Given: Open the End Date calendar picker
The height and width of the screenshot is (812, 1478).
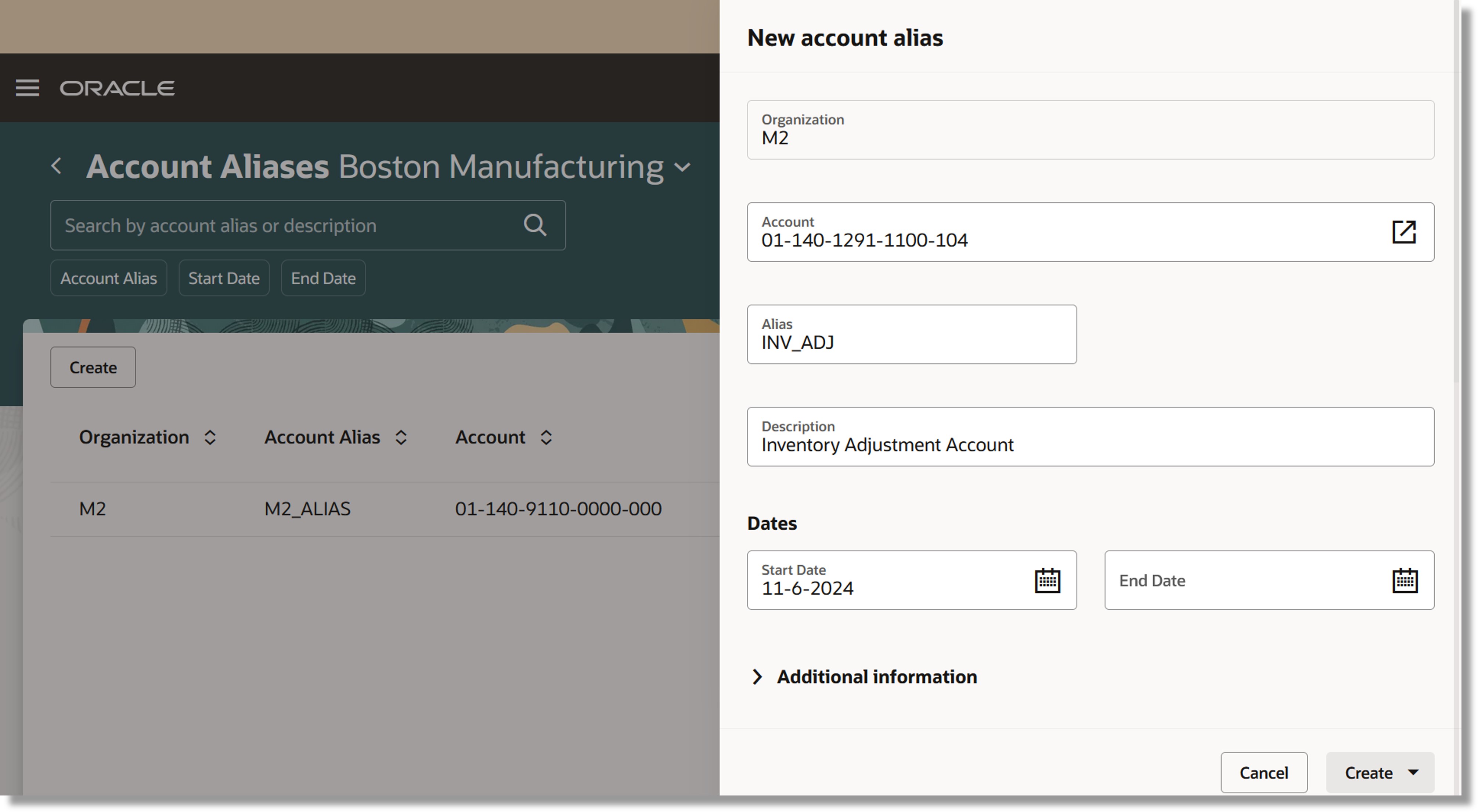Looking at the screenshot, I should pos(1405,580).
